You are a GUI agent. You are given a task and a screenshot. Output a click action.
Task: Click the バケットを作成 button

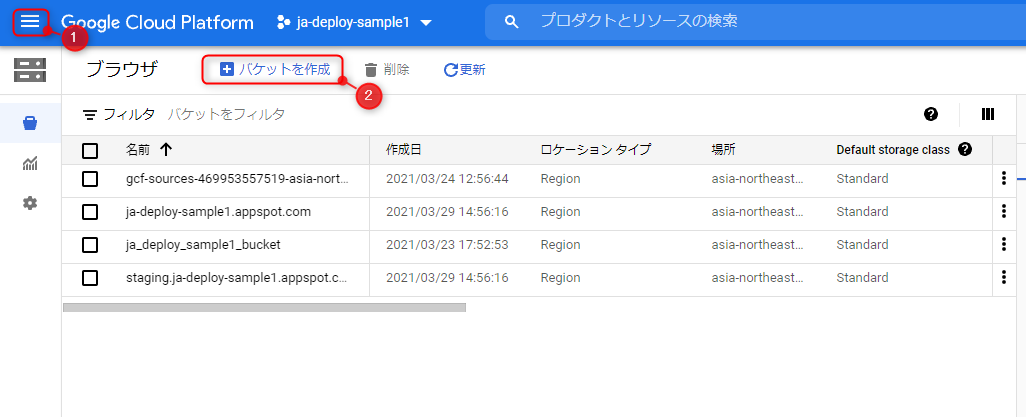(273, 69)
